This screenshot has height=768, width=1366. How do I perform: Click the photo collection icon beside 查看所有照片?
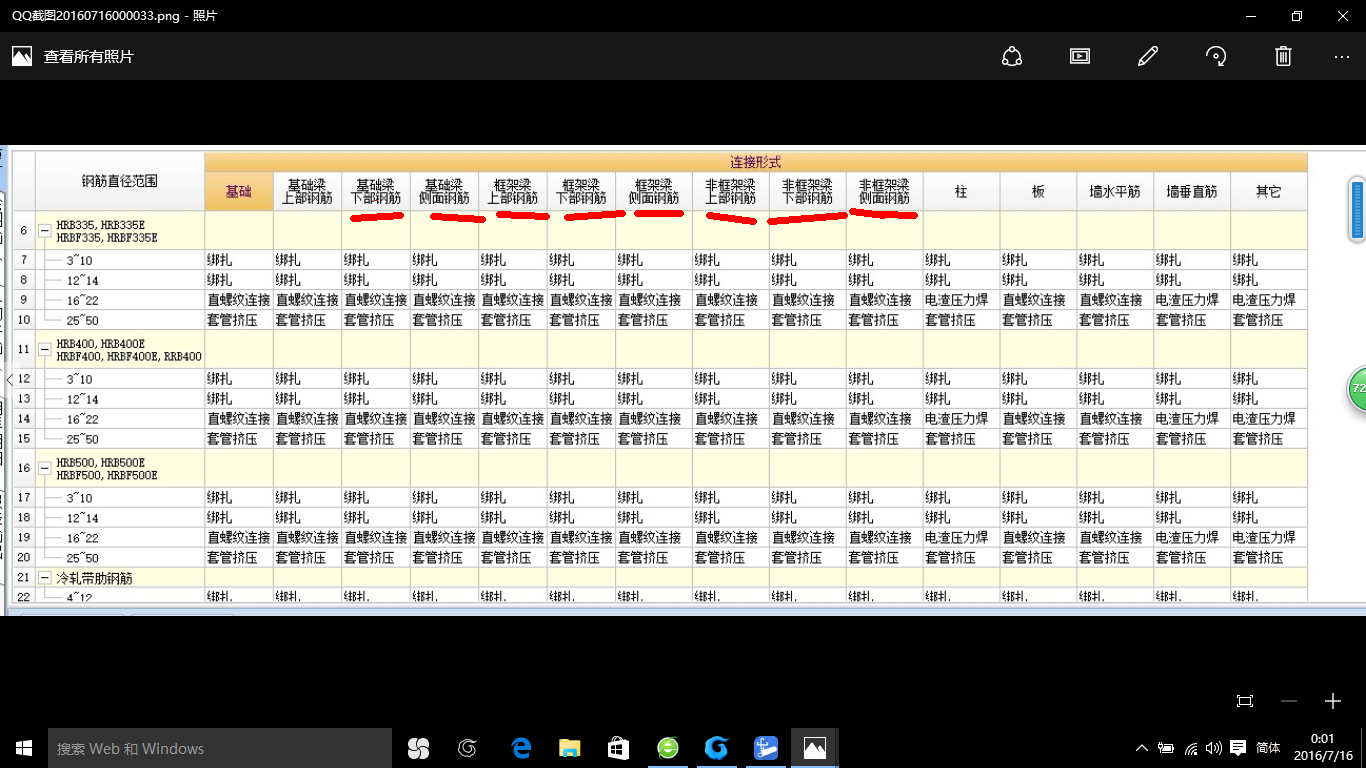pyautogui.click(x=22, y=56)
